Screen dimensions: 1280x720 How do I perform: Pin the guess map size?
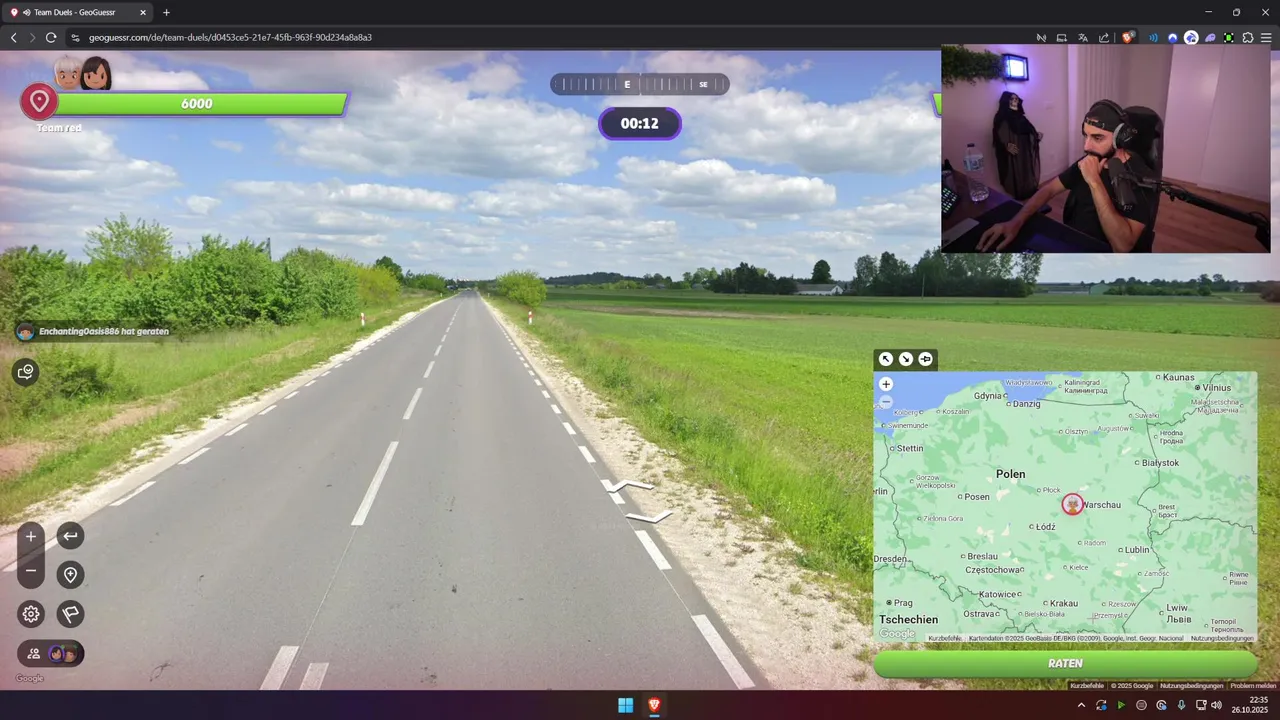click(925, 359)
